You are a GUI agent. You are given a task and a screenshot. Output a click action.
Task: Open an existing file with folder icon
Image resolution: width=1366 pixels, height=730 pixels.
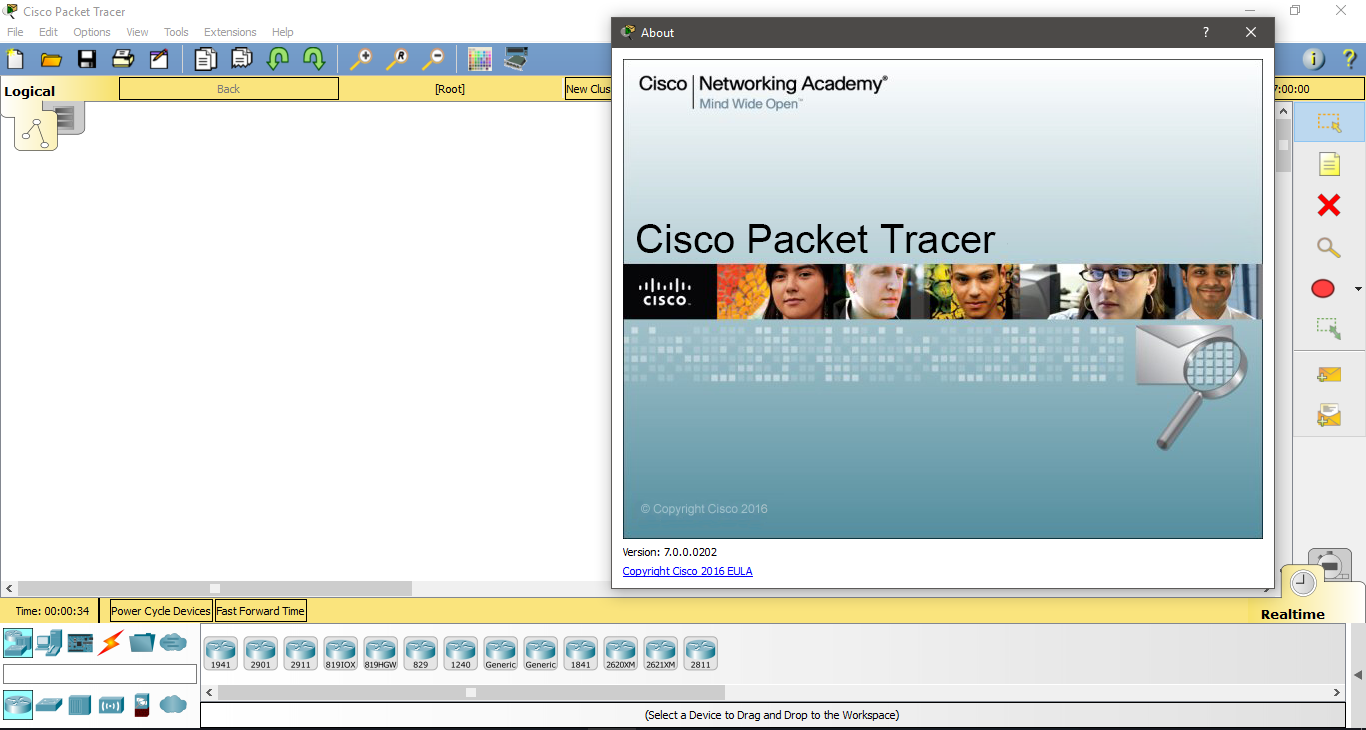tap(51, 59)
